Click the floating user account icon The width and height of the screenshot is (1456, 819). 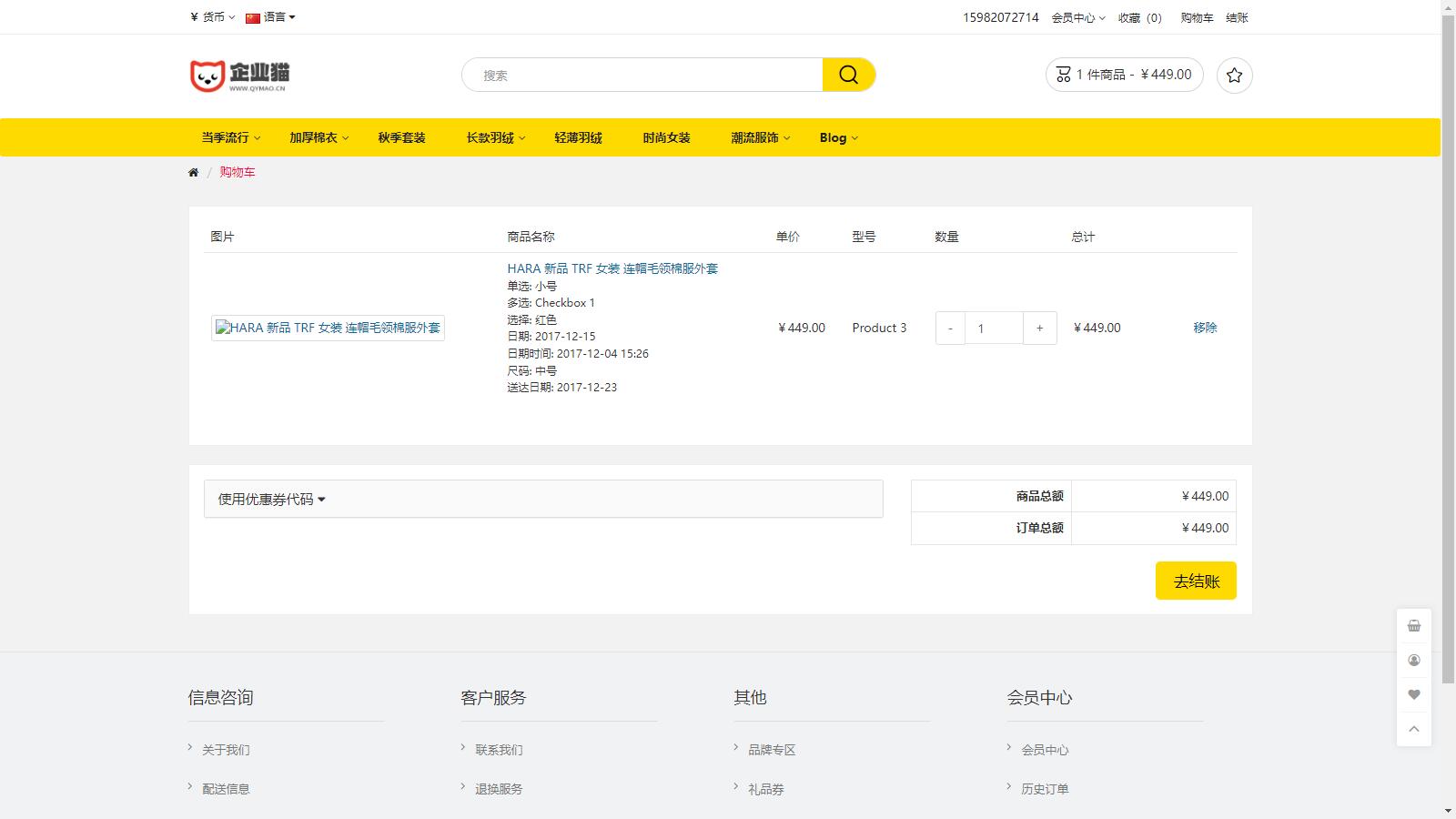1413,660
